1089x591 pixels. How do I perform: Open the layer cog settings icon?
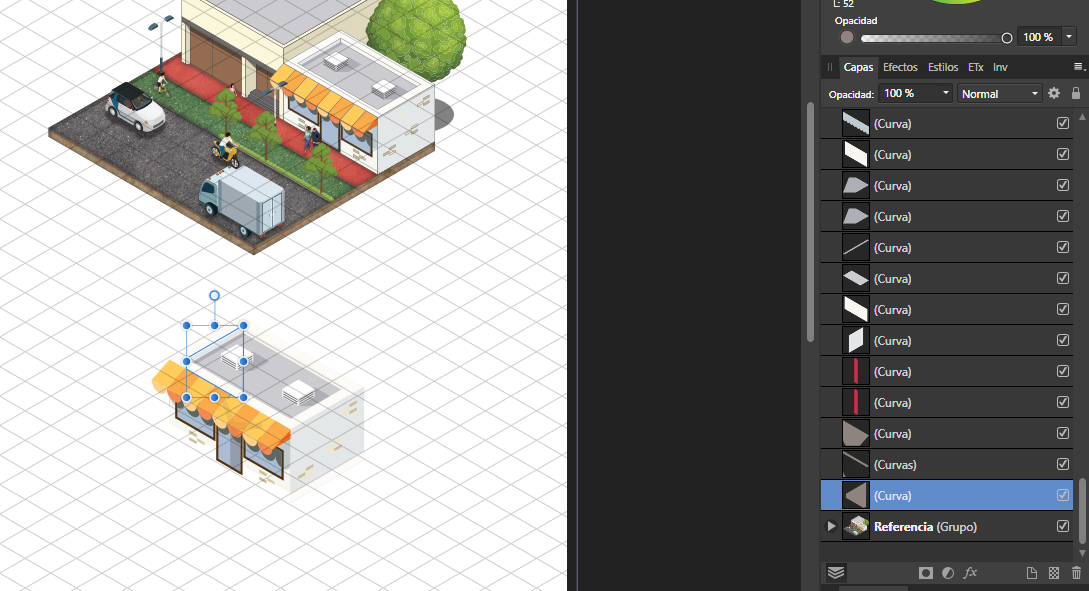[1054, 93]
